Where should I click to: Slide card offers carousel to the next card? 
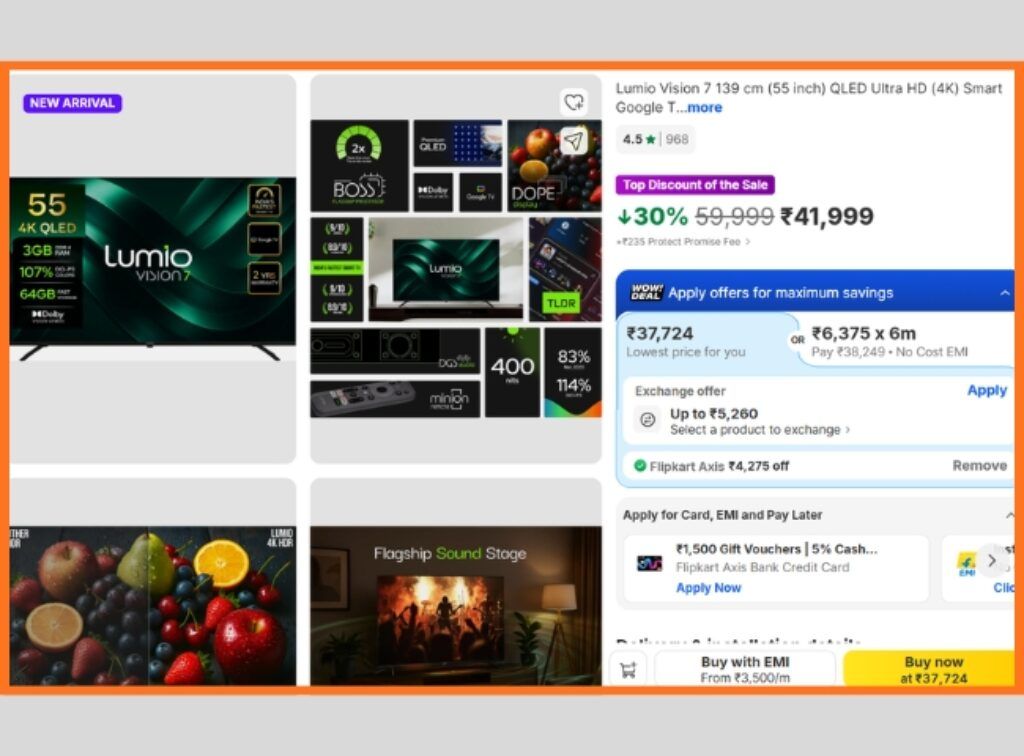click(x=991, y=560)
